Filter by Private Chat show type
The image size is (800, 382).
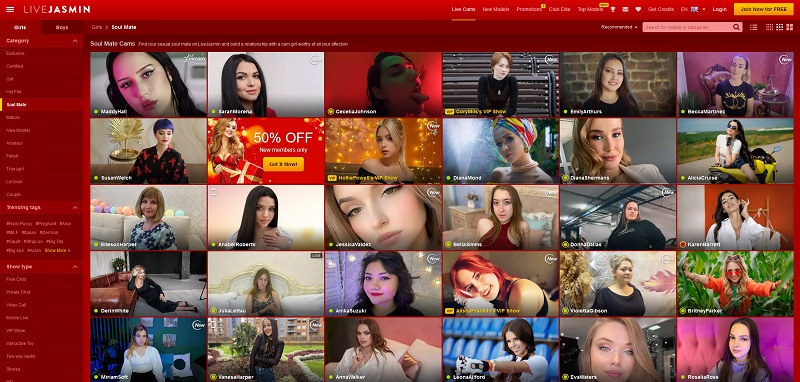18,292
